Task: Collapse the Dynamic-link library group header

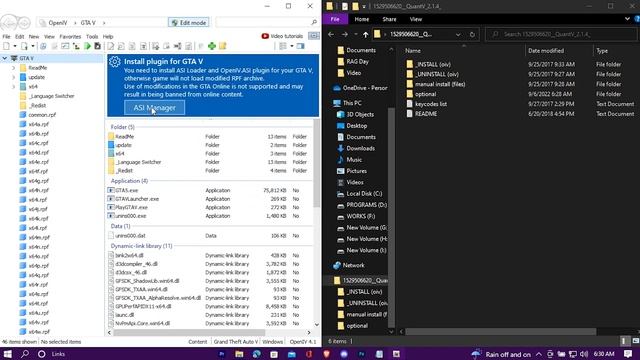Action: click(x=141, y=246)
